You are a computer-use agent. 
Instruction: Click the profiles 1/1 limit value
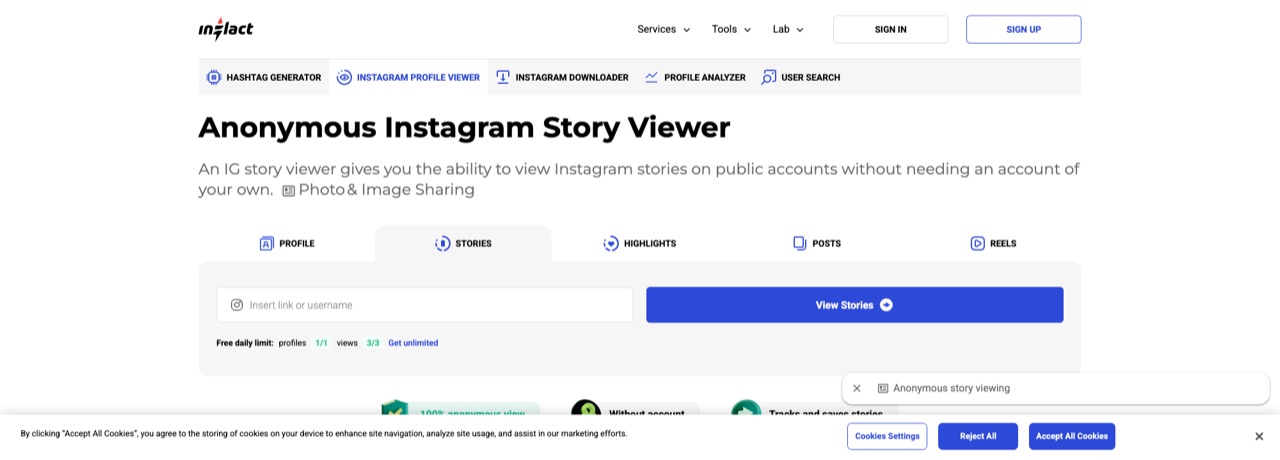[321, 343]
